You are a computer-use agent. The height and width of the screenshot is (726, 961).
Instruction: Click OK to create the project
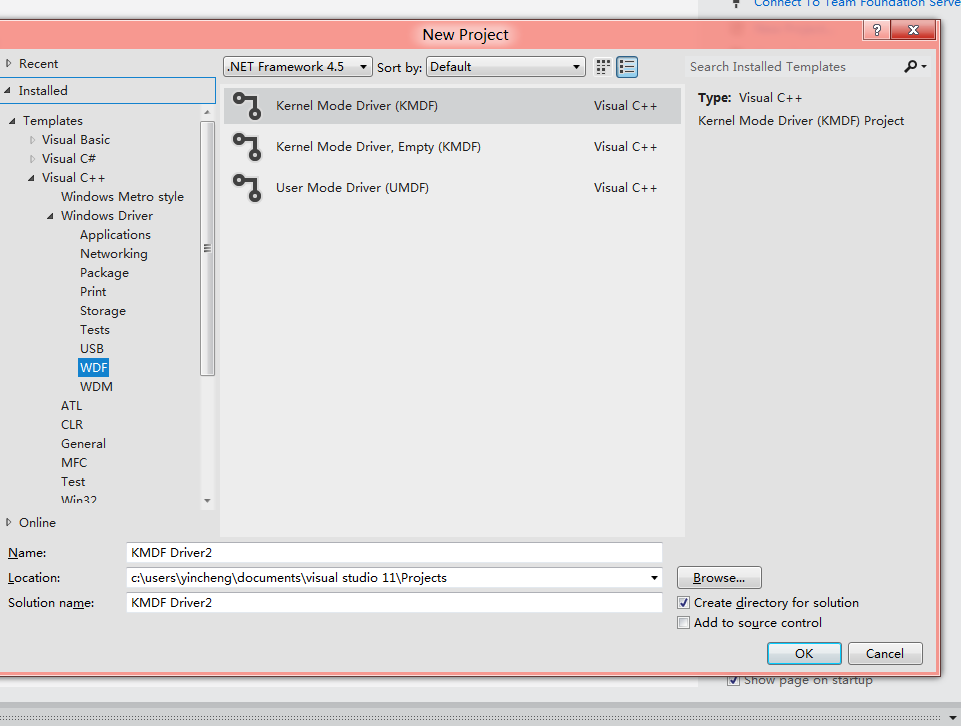(803, 653)
